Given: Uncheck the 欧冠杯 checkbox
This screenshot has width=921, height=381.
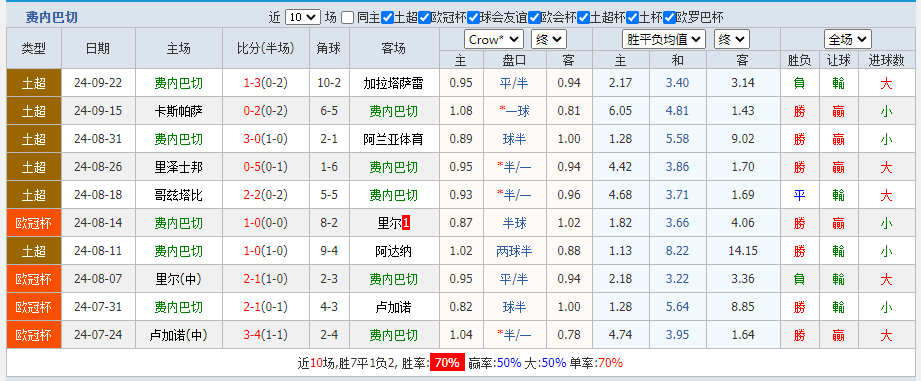Looking at the screenshot, I should tap(424, 18).
